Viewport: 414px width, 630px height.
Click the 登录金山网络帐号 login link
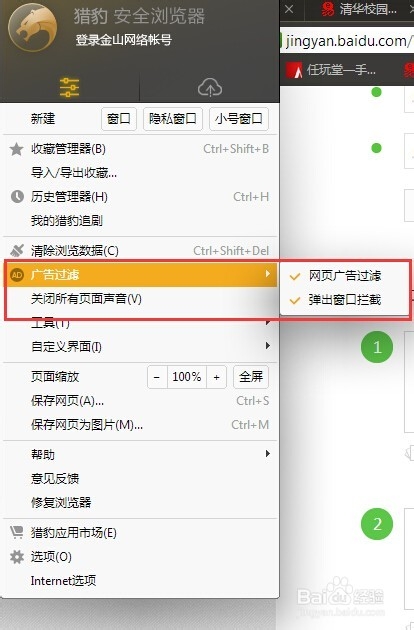(124, 40)
